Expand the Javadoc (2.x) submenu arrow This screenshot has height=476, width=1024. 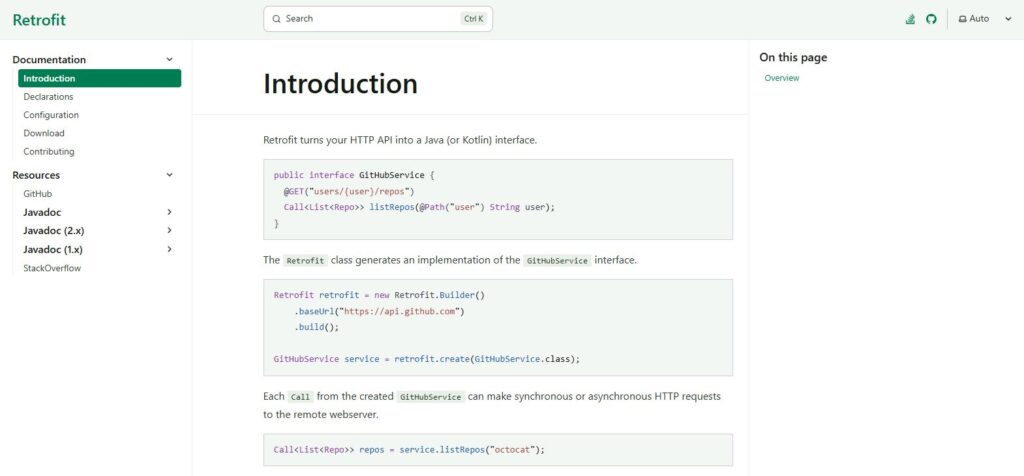(169, 230)
